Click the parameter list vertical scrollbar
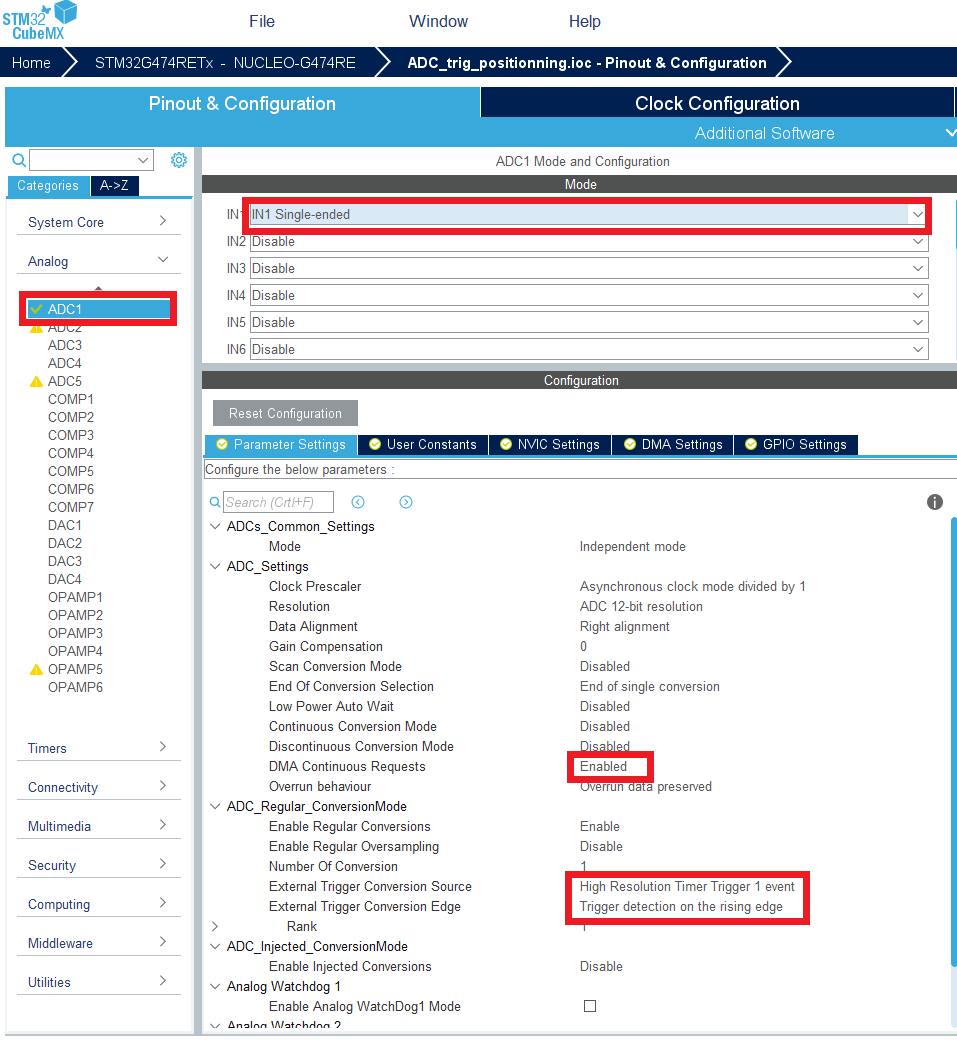 tap(953, 741)
